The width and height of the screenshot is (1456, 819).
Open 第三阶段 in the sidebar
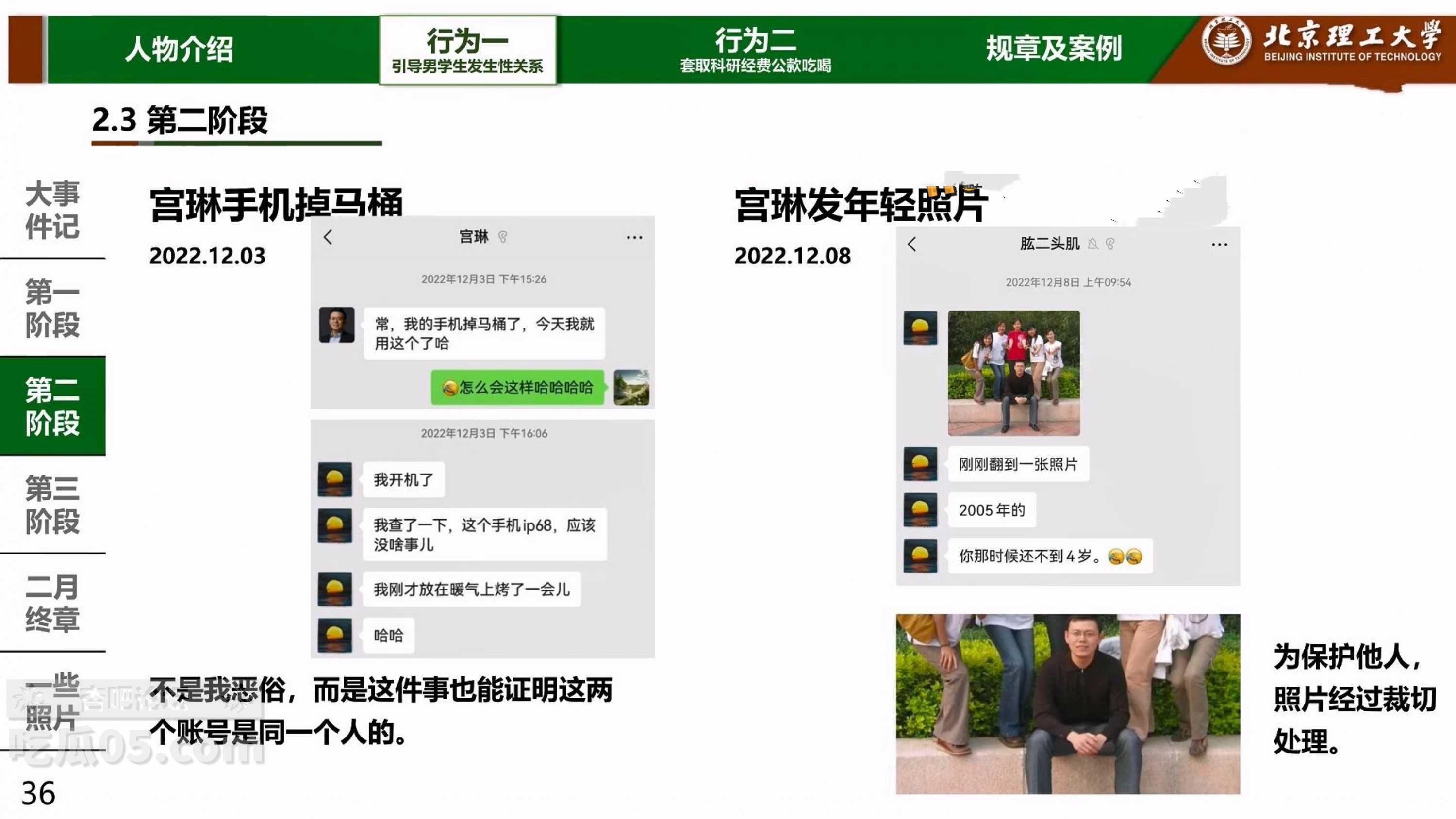tap(52, 504)
